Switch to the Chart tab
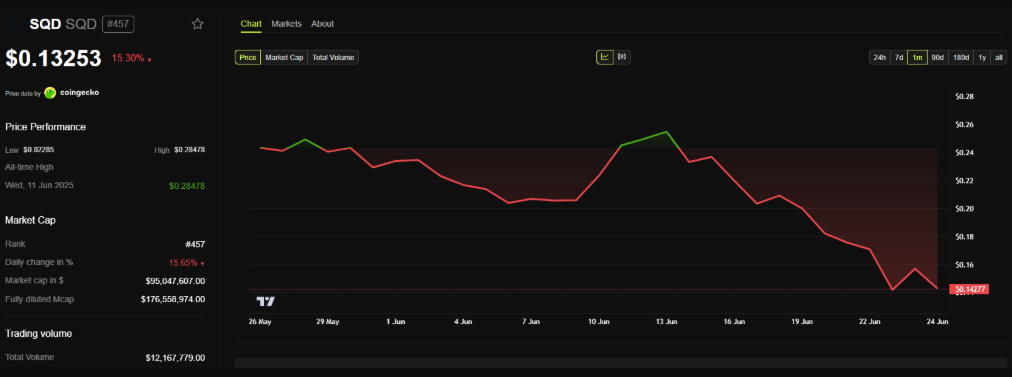This screenshot has width=1012, height=377. point(251,24)
